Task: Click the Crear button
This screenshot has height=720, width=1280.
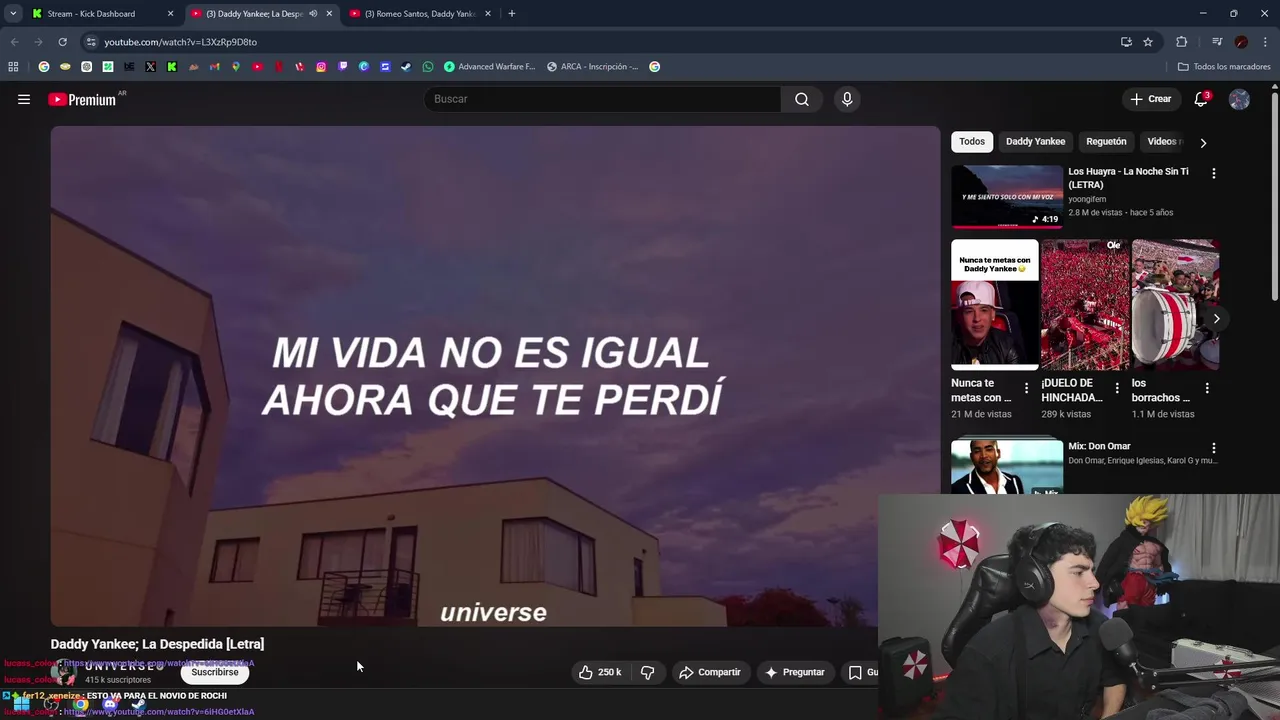Action: (x=1150, y=99)
